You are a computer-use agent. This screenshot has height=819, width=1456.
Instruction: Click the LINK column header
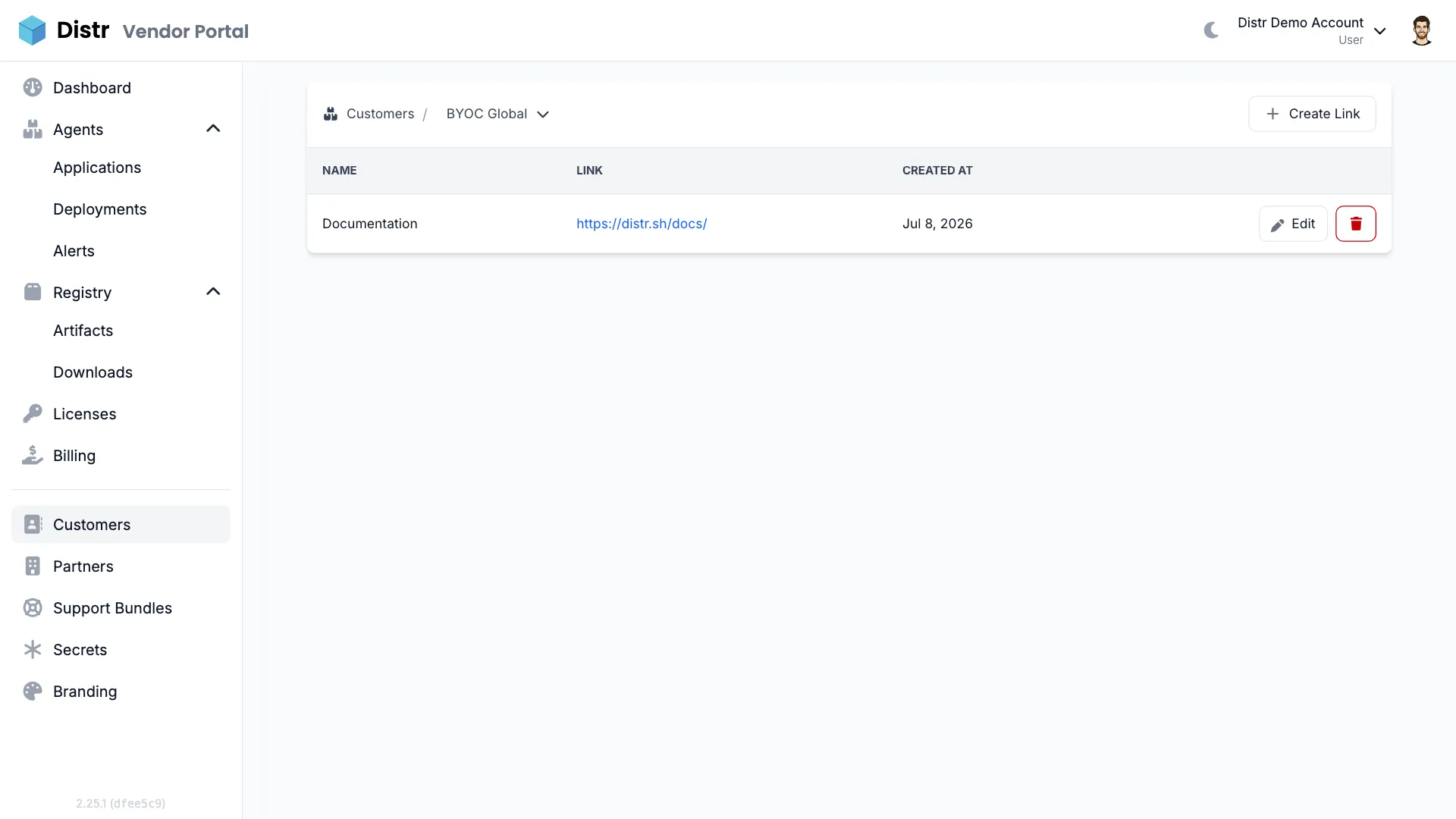[x=589, y=171]
